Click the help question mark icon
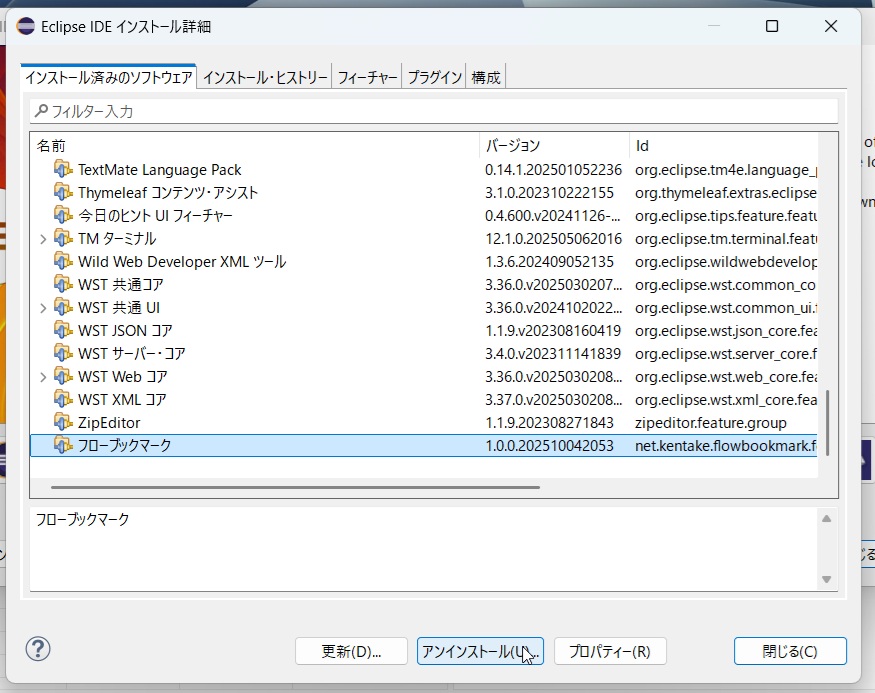 (38, 649)
